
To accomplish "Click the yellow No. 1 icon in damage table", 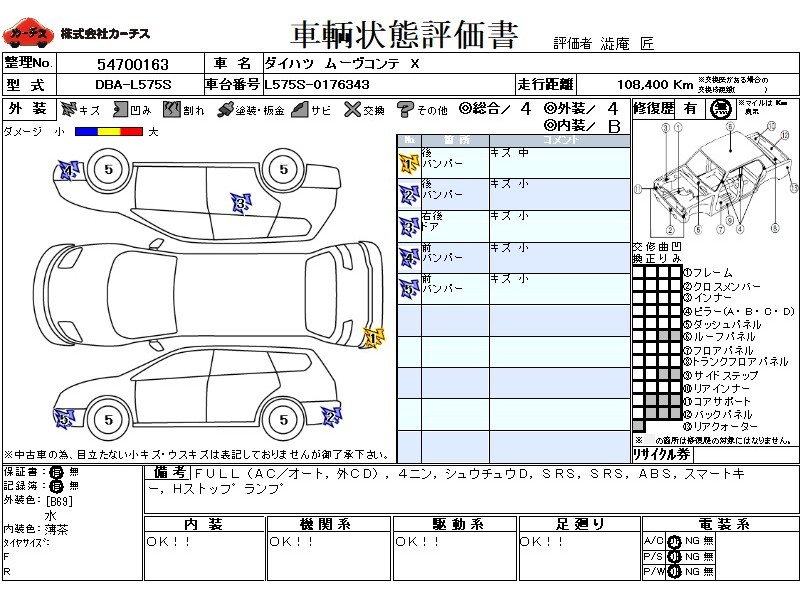I will pos(409,164).
